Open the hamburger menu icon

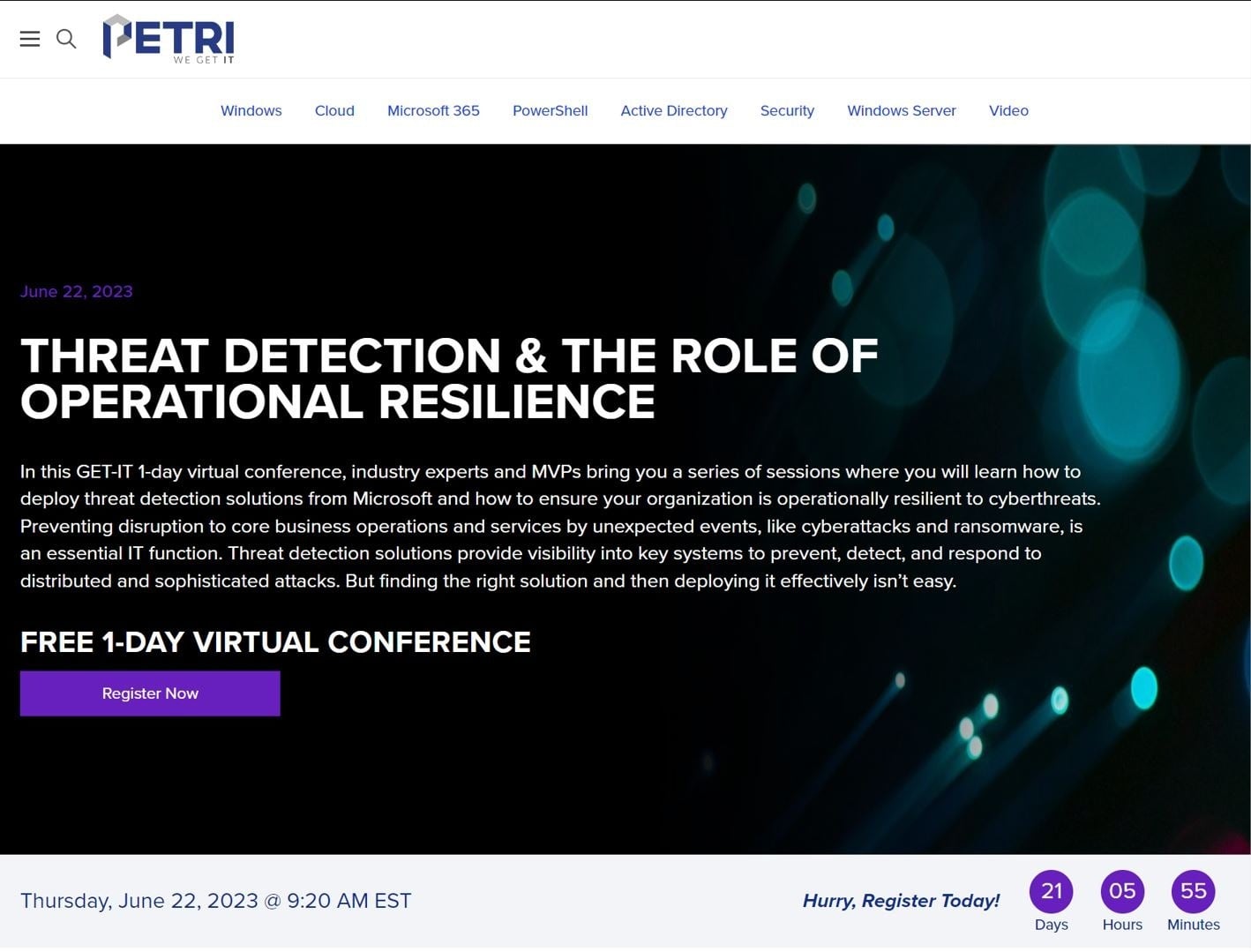(30, 39)
